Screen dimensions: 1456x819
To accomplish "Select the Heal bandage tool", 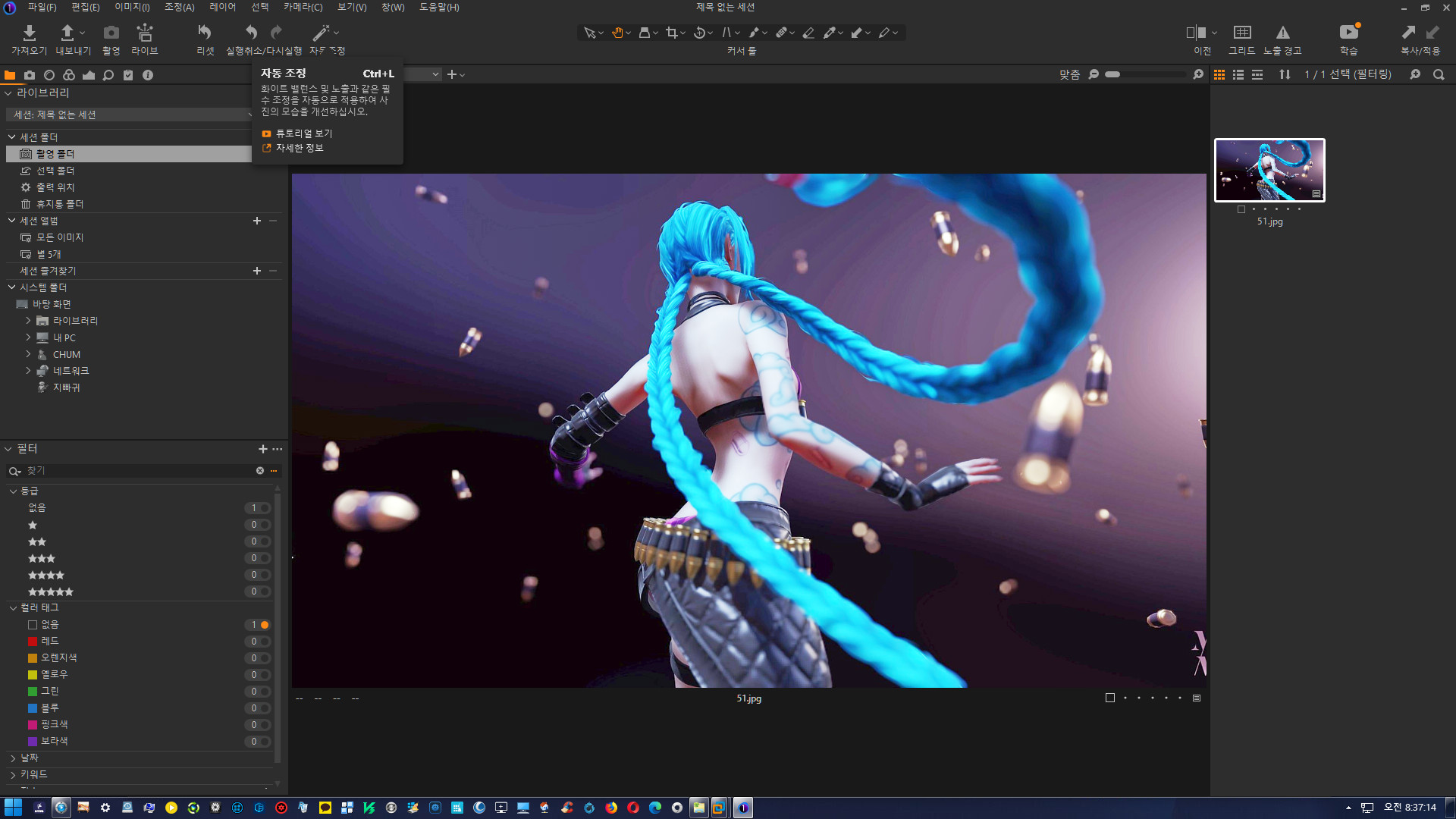I will tap(781, 33).
